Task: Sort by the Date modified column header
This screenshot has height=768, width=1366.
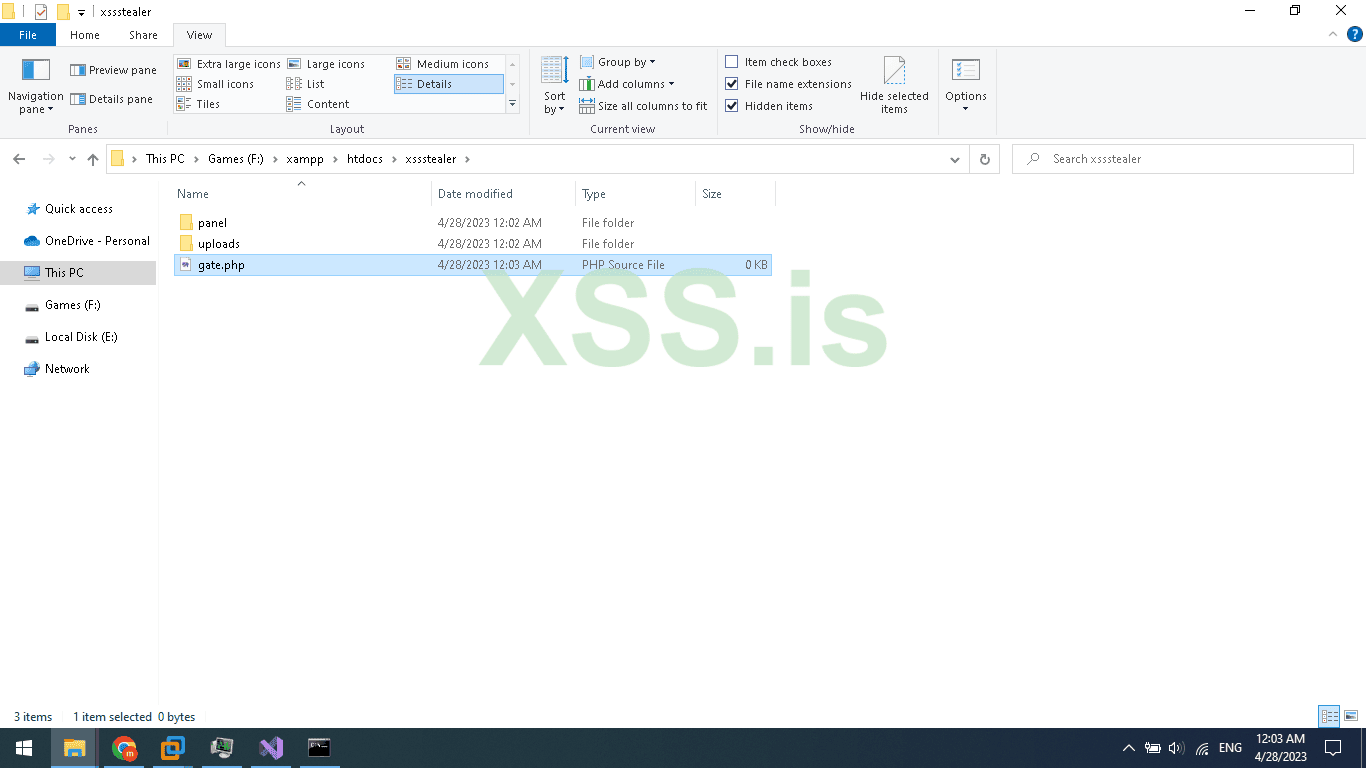Action: click(504, 194)
